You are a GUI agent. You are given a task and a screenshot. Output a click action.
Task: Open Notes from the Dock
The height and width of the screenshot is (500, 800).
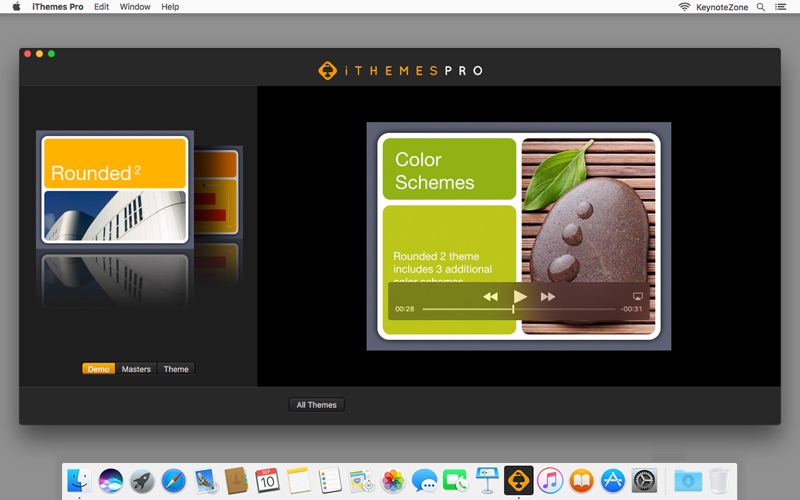coord(299,480)
